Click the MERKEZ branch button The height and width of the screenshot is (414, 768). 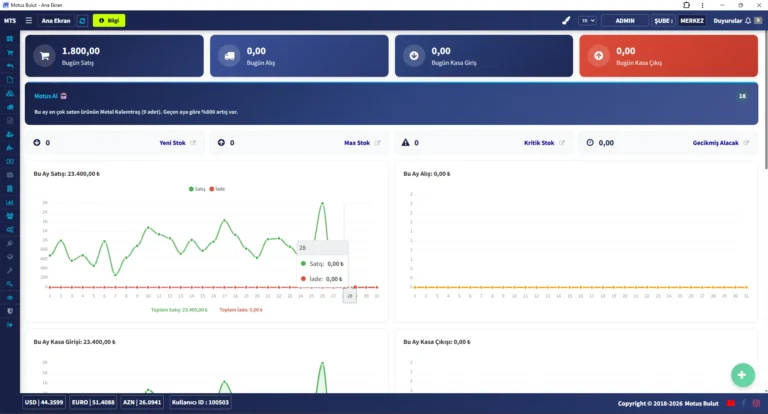coord(692,21)
